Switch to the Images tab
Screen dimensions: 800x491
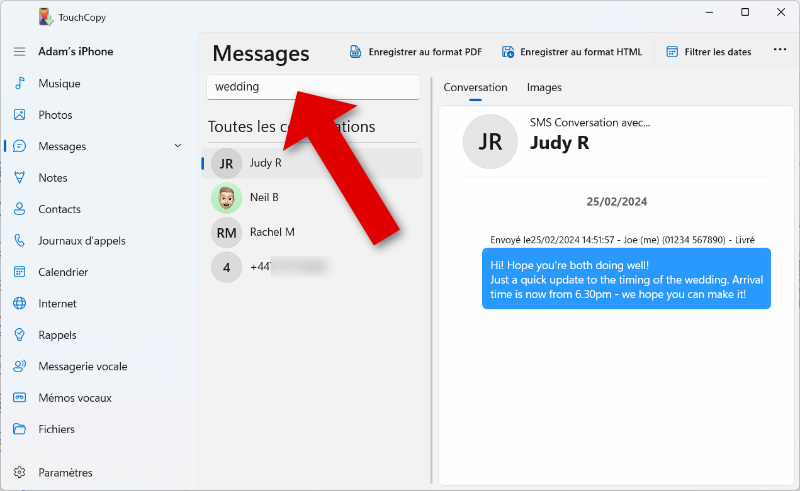tap(544, 88)
